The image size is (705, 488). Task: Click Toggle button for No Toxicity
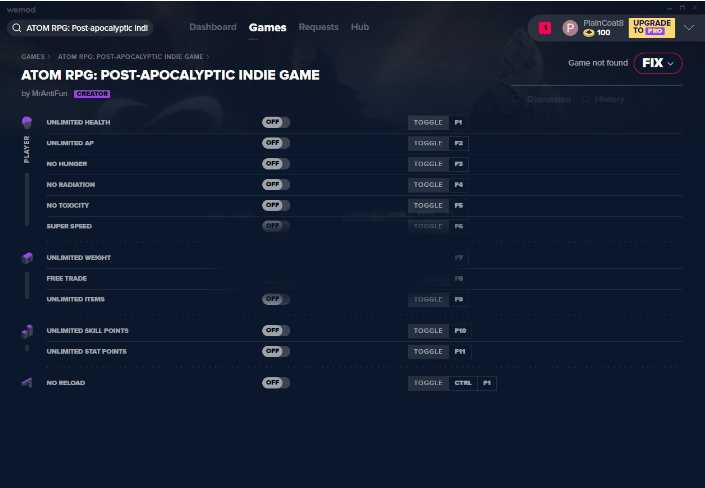click(x=428, y=205)
